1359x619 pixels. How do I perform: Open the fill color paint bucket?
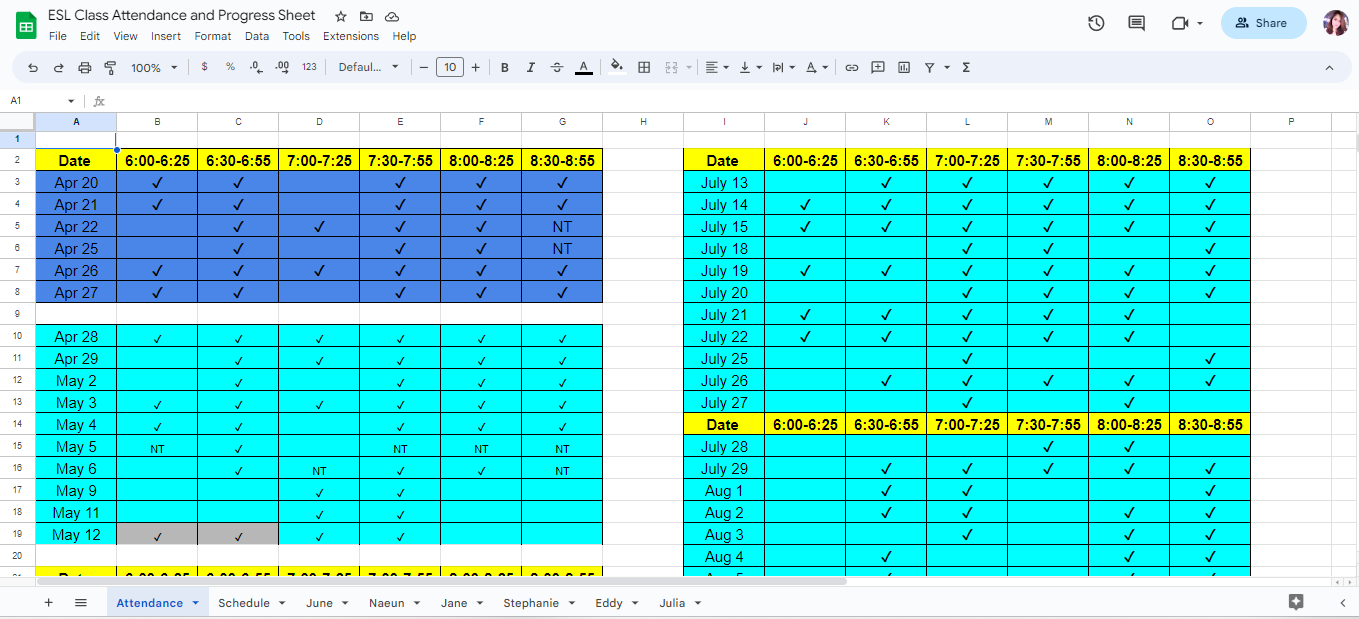click(x=617, y=67)
